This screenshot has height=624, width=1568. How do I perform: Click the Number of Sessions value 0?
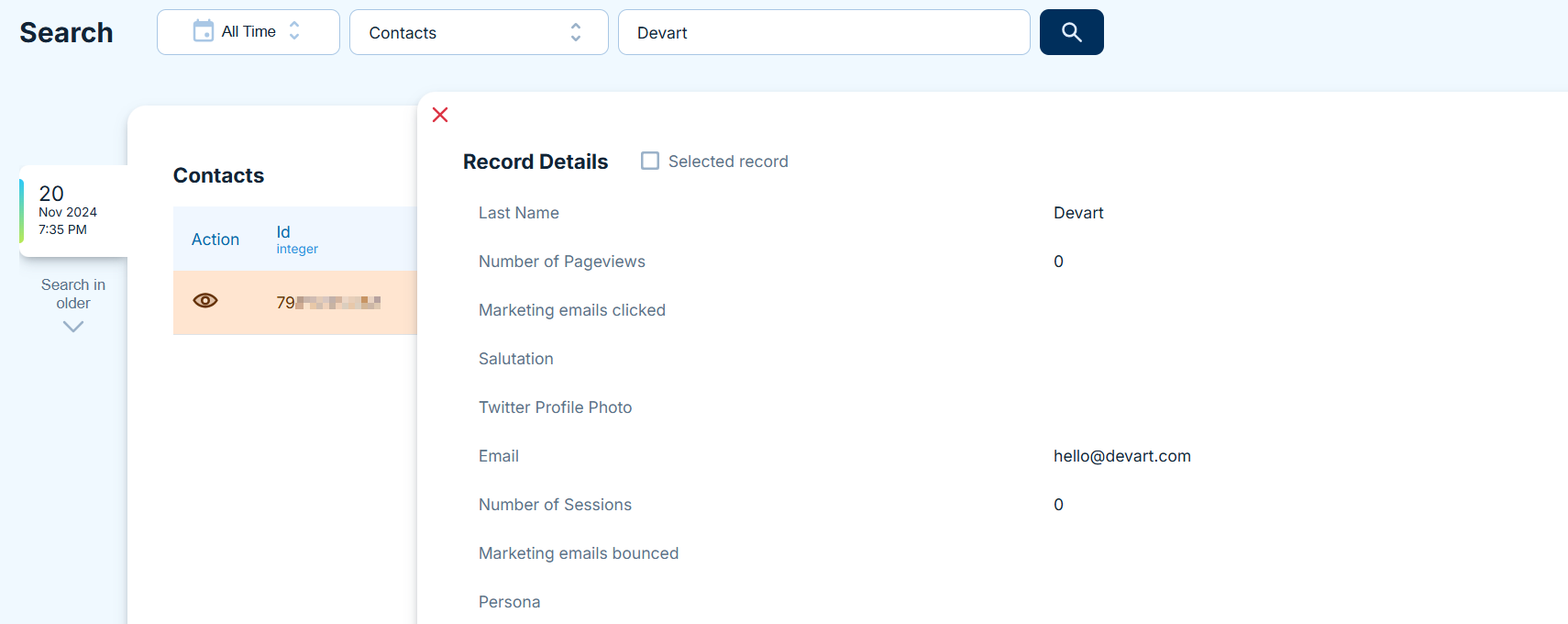pyautogui.click(x=1058, y=505)
